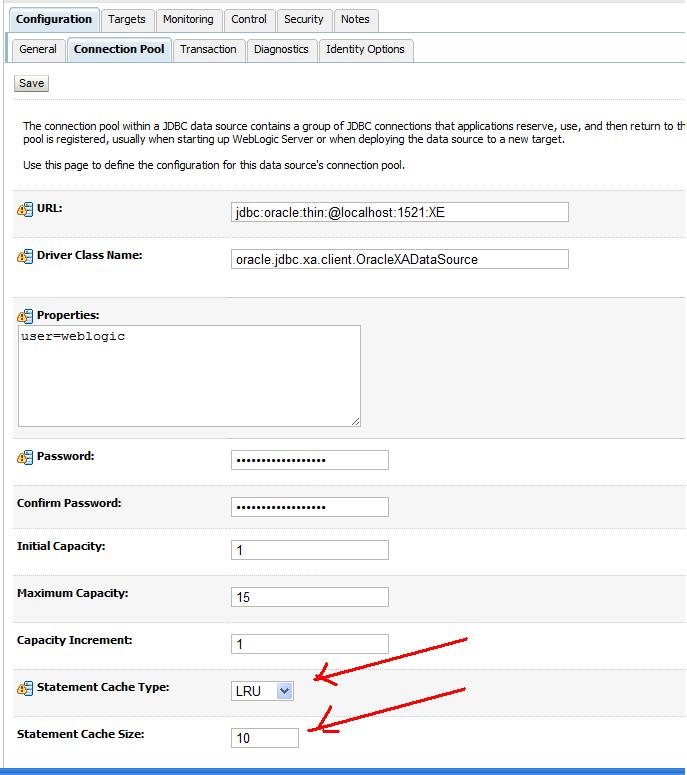The height and width of the screenshot is (775, 687).
Task: Select the Connection Pool sub-tab
Action: click(x=119, y=49)
